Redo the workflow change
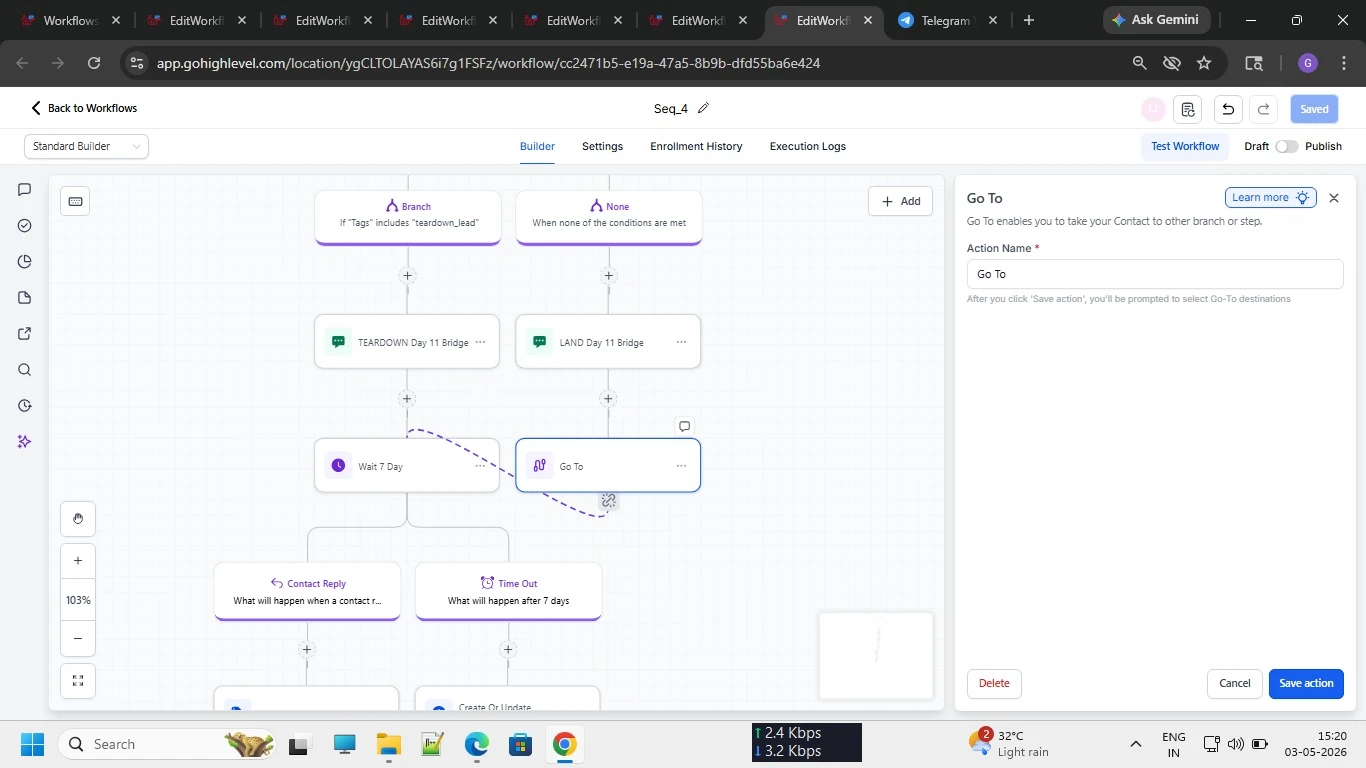This screenshot has width=1366, height=768. pos(1264,109)
